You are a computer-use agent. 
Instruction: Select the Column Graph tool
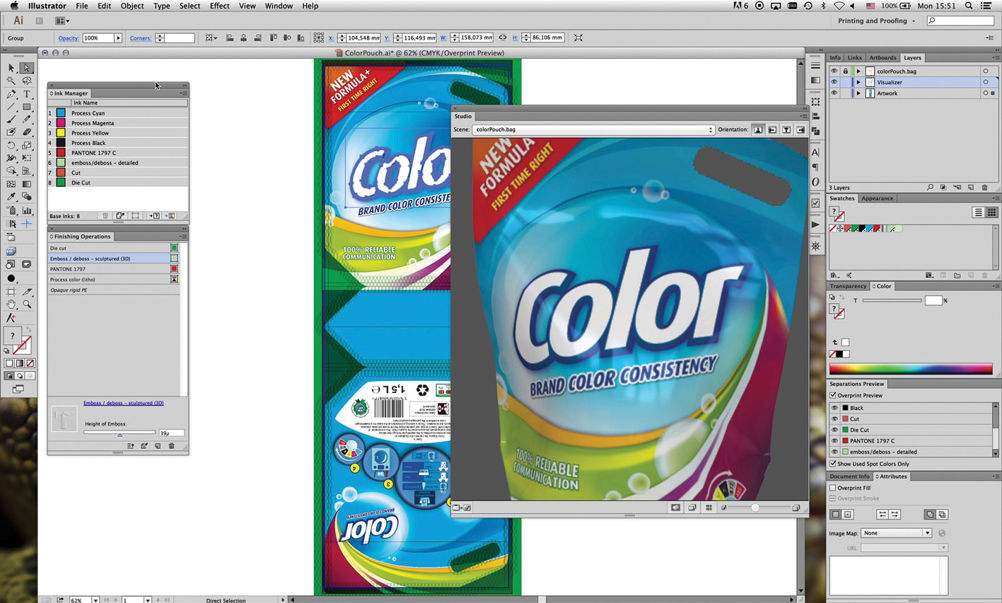[x=26, y=210]
